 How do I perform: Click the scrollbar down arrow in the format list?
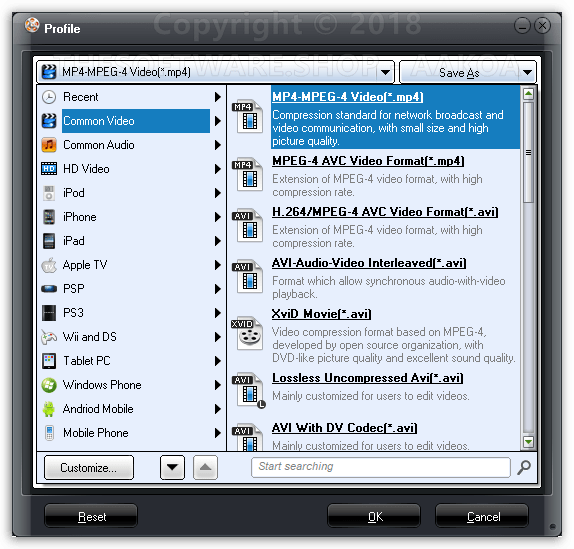click(x=528, y=441)
